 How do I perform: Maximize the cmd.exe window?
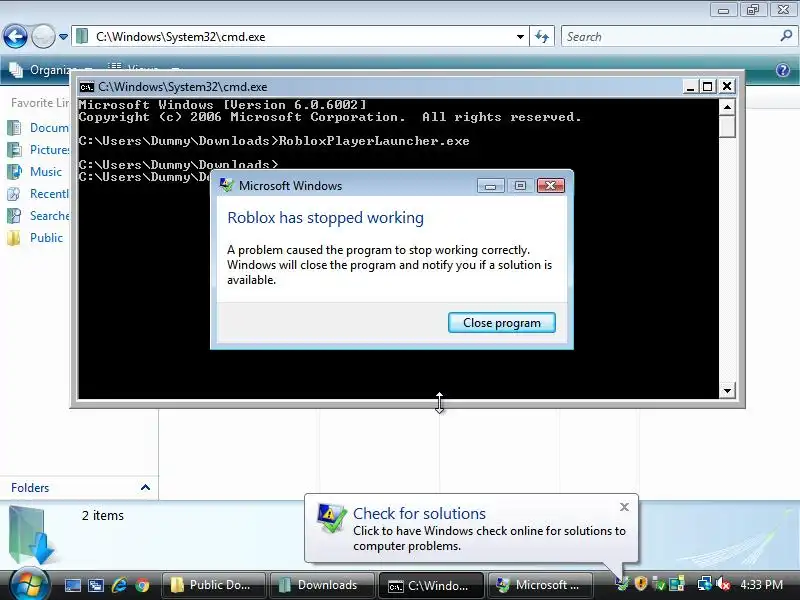pos(708,87)
